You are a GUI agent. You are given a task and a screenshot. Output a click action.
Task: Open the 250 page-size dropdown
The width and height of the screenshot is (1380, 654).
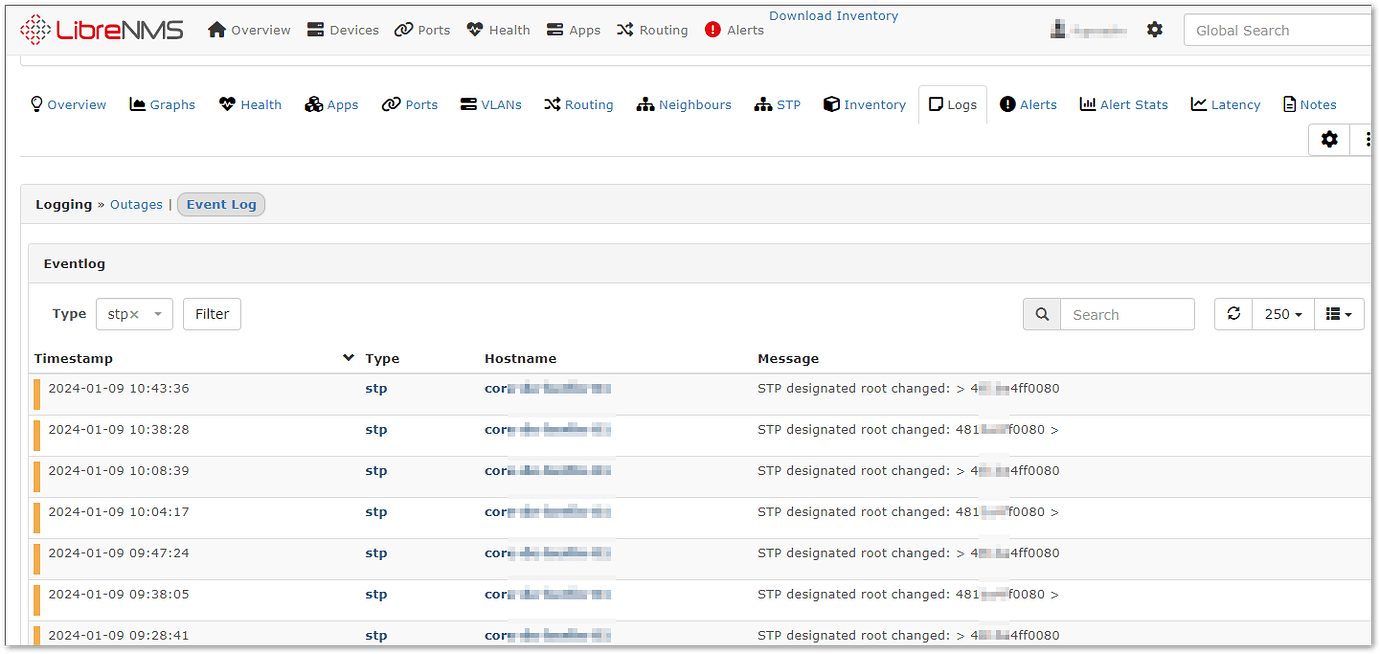[x=1282, y=313]
